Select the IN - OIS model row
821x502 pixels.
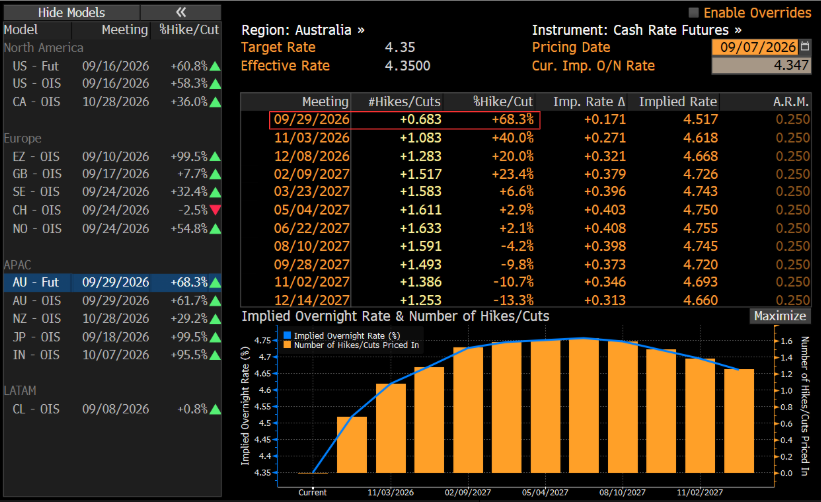(x=113, y=354)
